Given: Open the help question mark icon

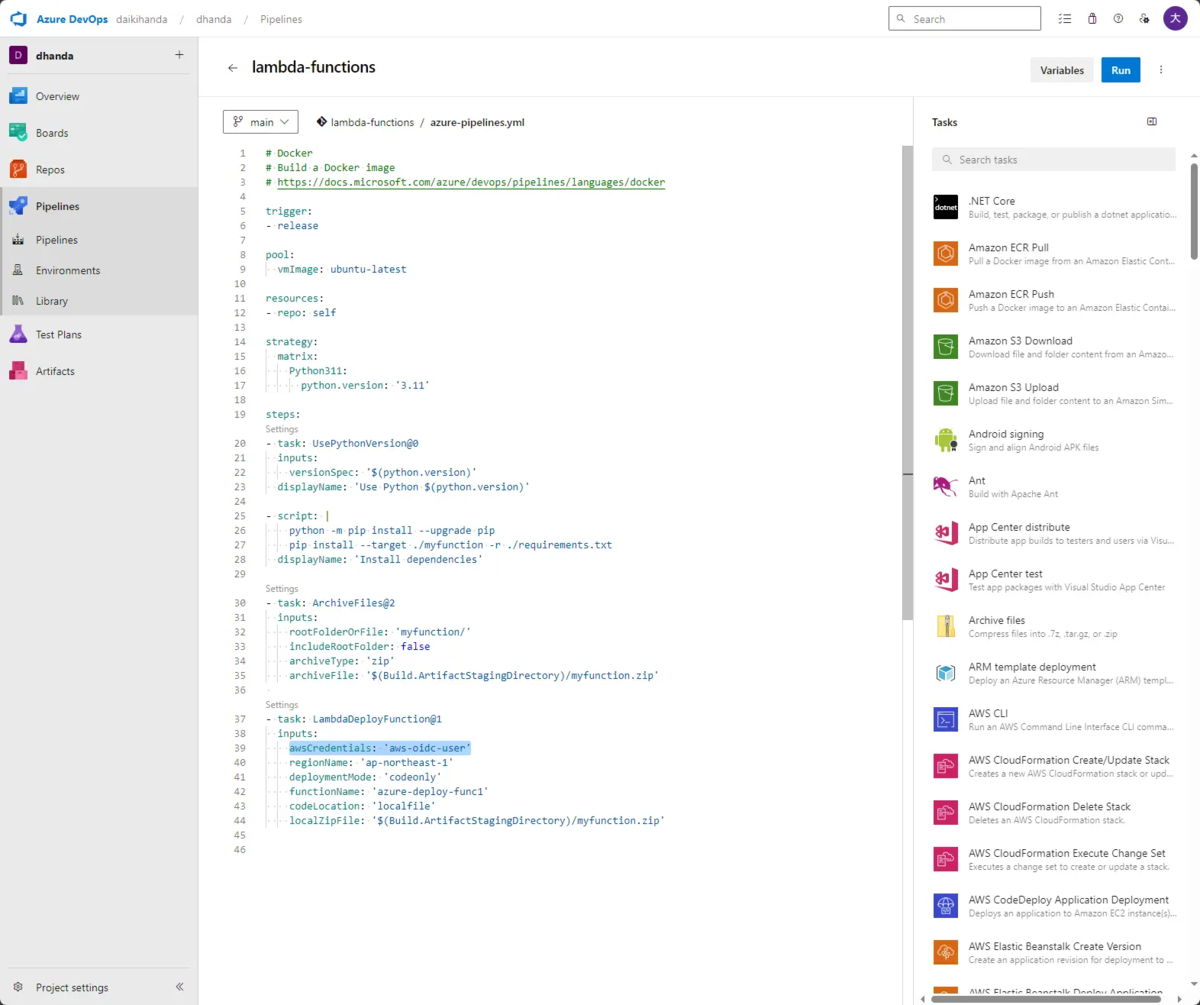Looking at the screenshot, I should tap(1118, 19).
